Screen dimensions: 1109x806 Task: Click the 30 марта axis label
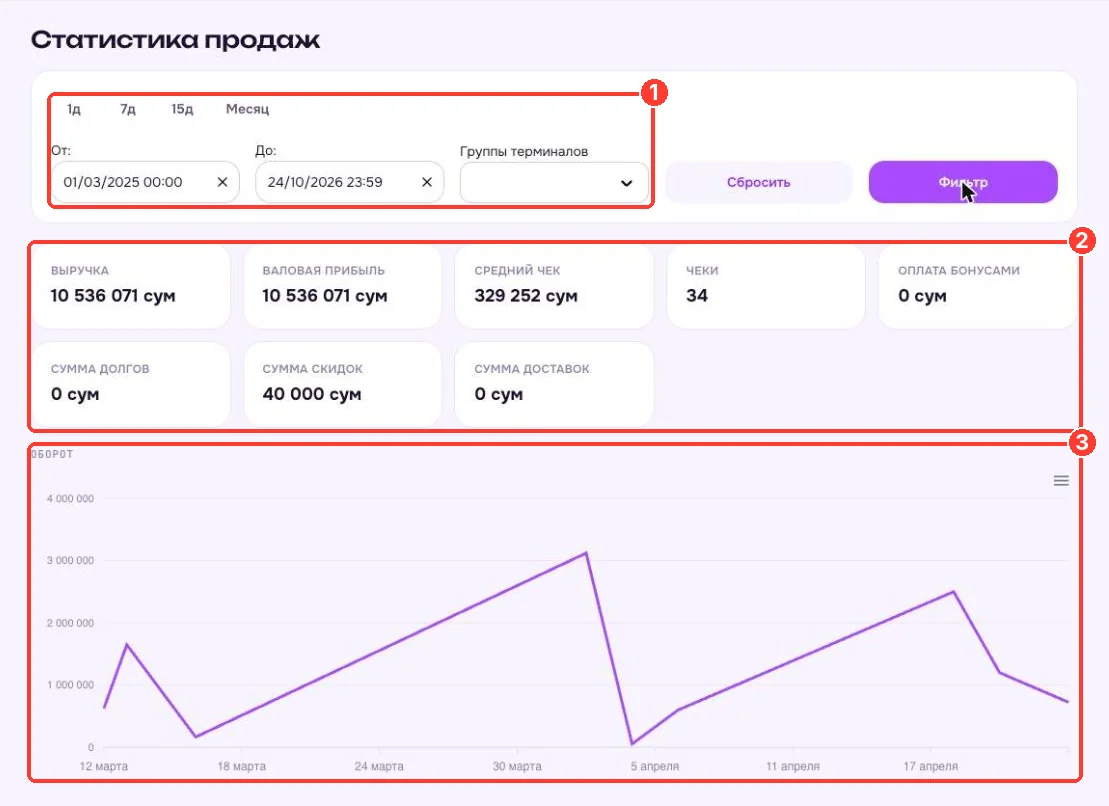point(517,766)
